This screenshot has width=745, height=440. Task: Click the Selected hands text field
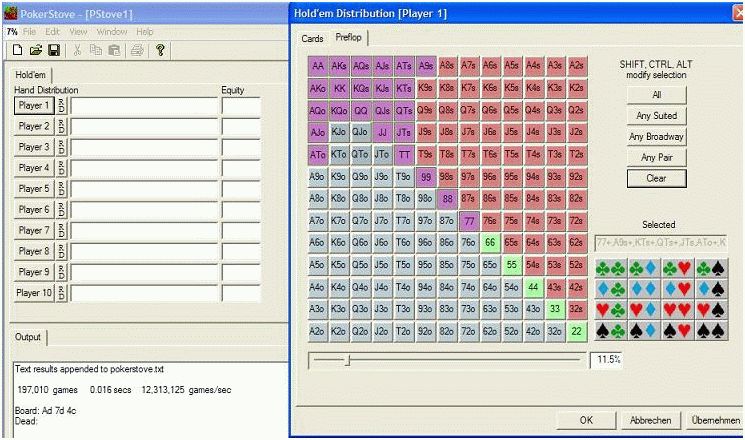661,243
